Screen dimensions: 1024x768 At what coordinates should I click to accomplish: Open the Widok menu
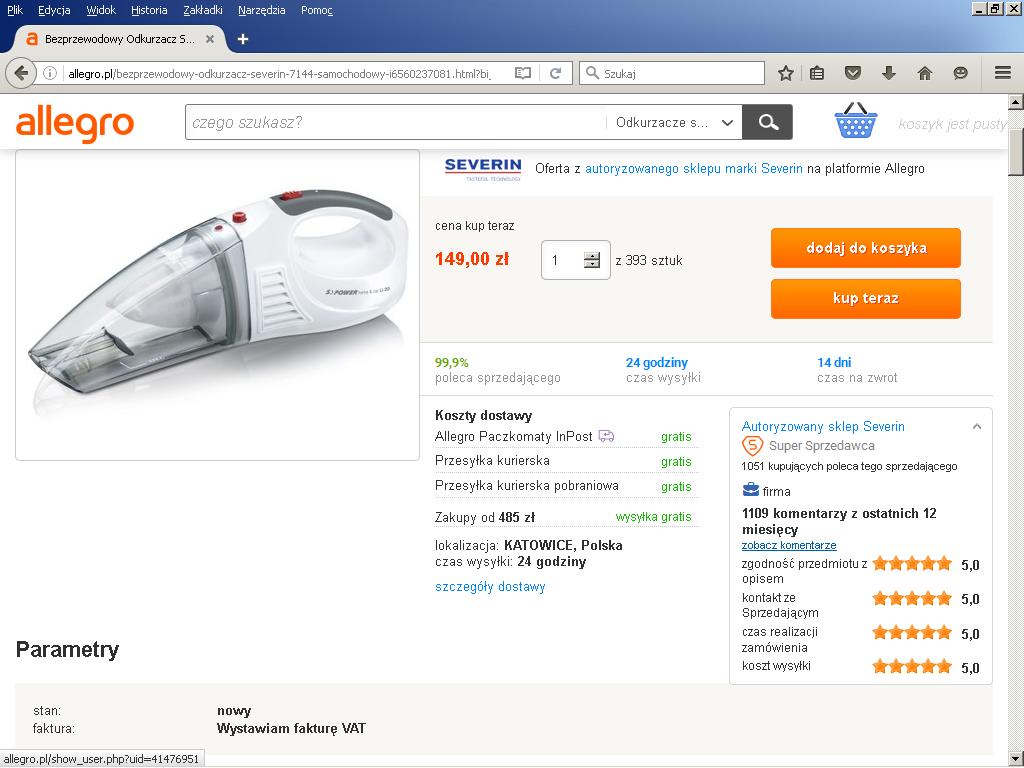pos(101,10)
